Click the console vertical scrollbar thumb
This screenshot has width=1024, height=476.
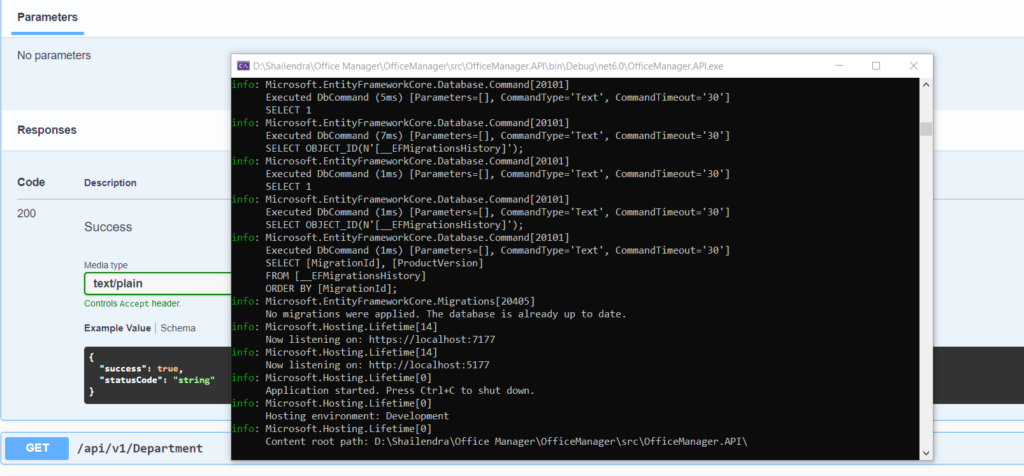click(926, 129)
